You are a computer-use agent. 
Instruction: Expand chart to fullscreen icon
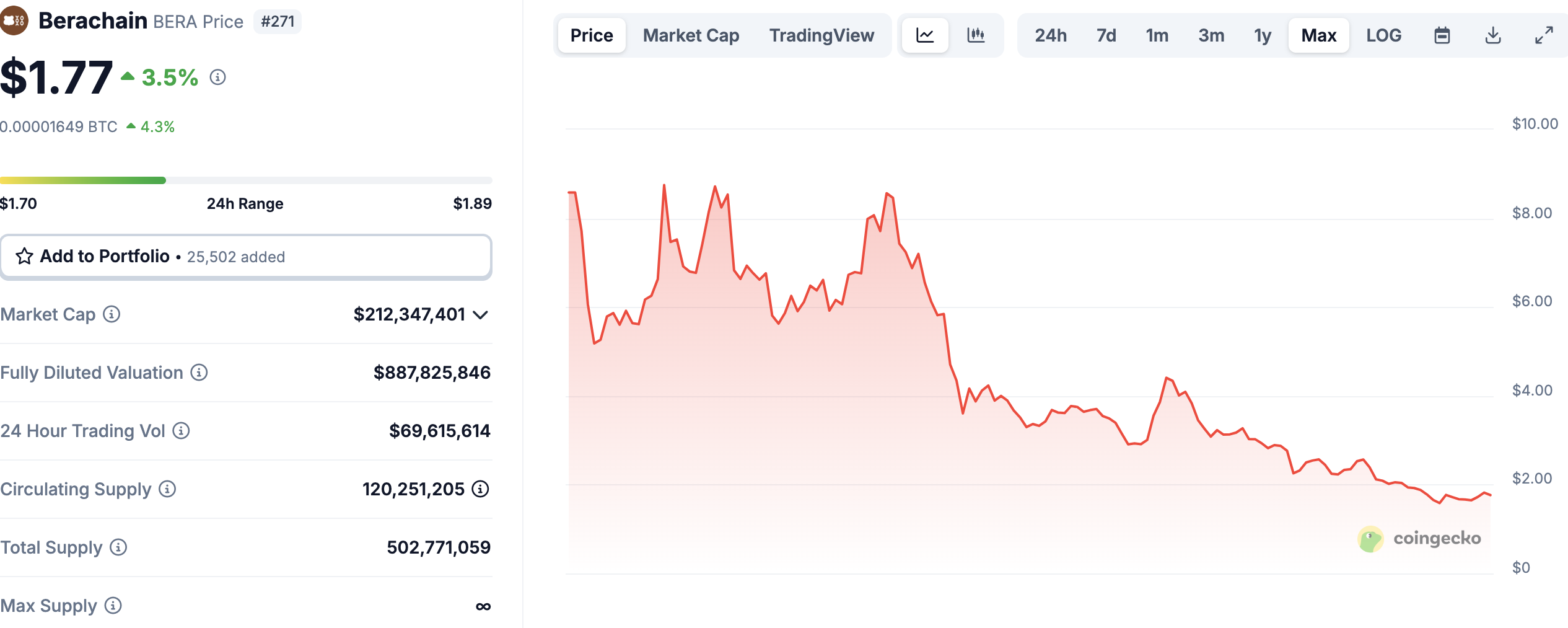point(1544,35)
